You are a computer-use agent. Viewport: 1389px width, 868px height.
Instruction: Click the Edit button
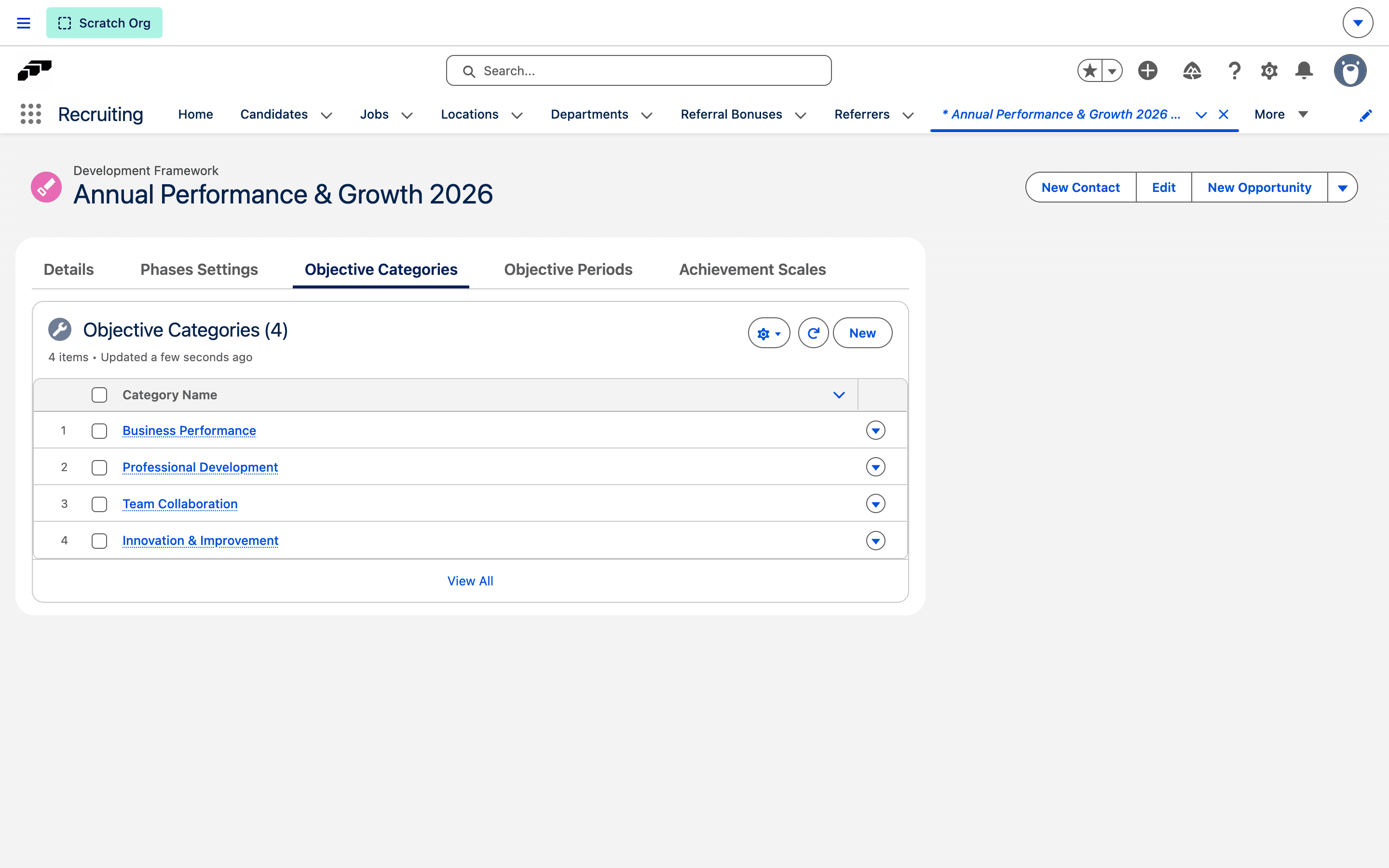(1163, 187)
